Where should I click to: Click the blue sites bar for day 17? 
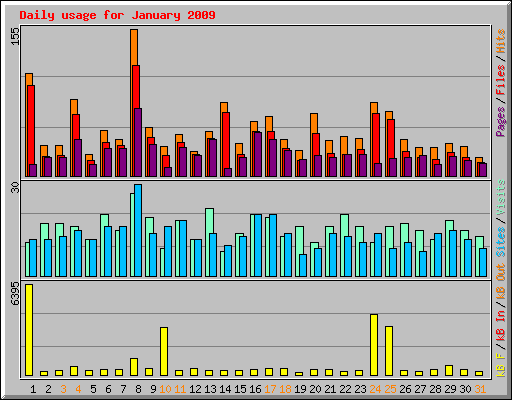pyautogui.click(x=273, y=245)
